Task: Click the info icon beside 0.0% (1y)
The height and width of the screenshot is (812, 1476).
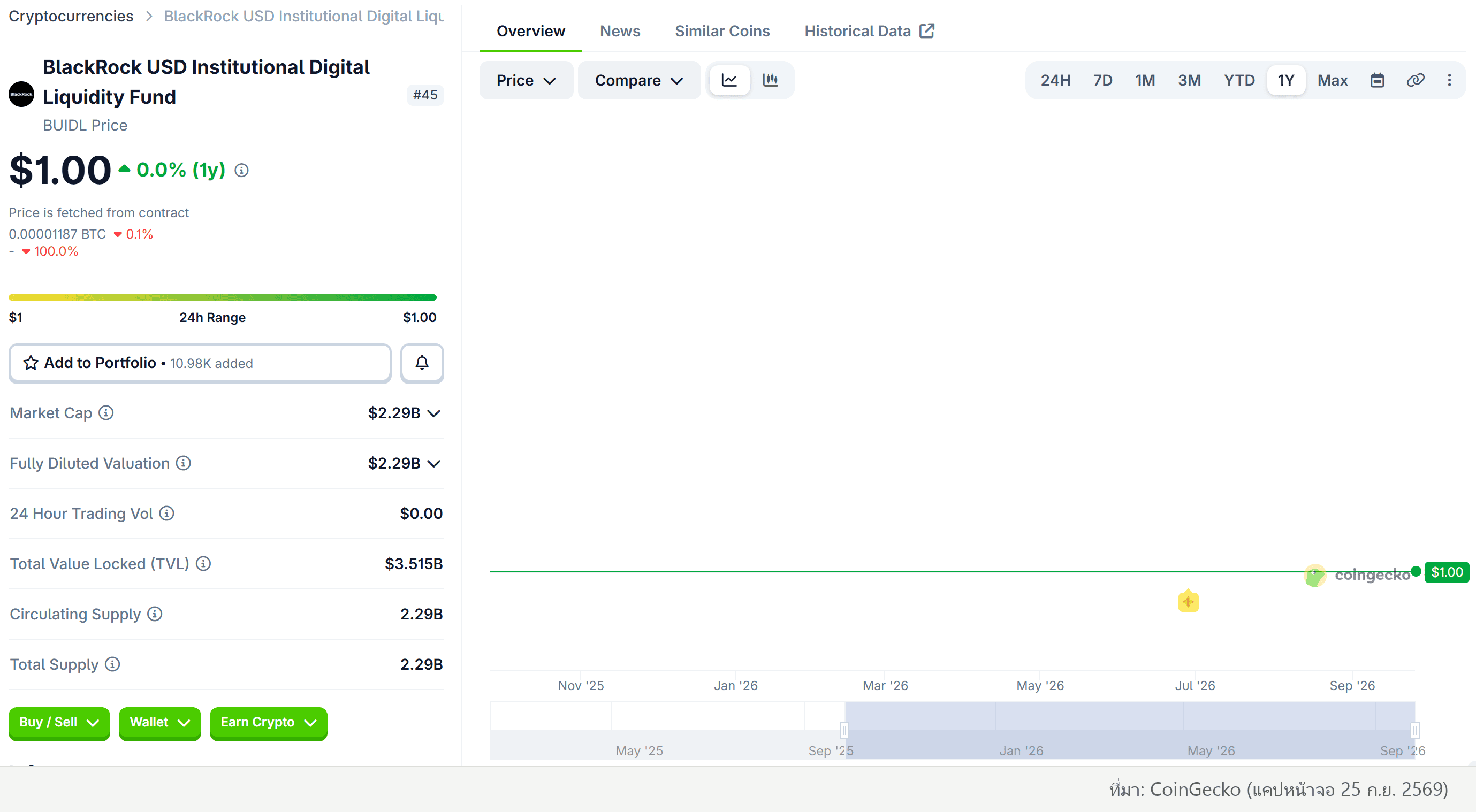Action: tap(242, 171)
